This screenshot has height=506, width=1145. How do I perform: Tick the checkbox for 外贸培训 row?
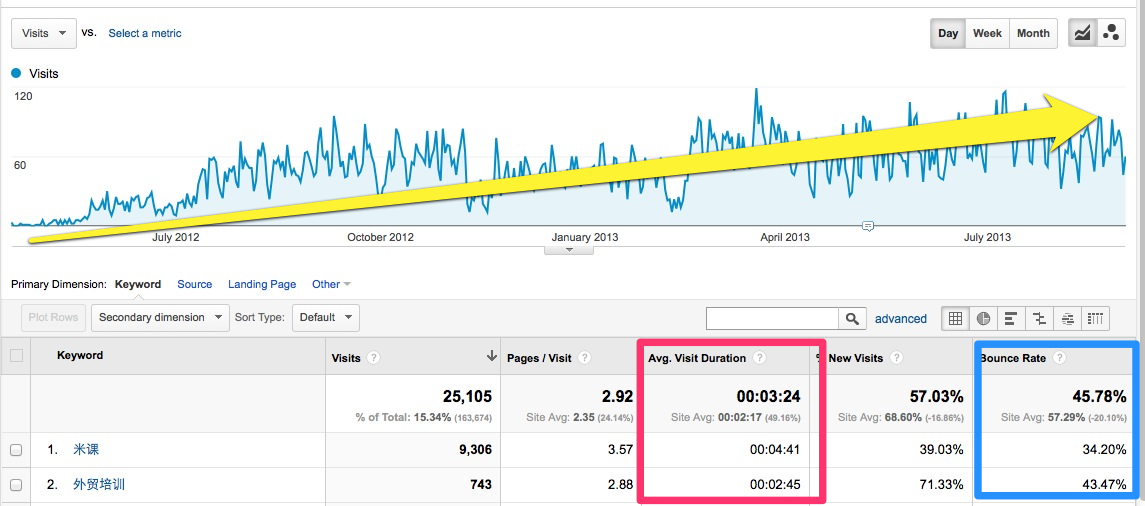tap(16, 484)
